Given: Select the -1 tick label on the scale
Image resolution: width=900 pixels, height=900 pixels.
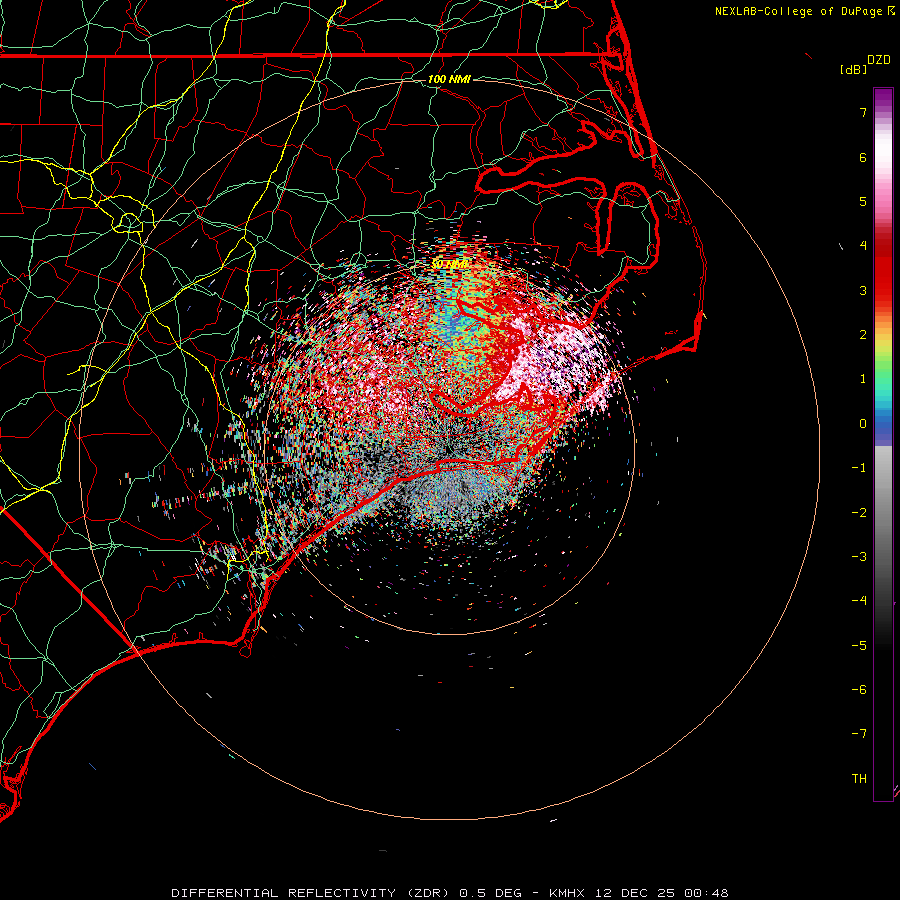Looking at the screenshot, I should click(859, 468).
